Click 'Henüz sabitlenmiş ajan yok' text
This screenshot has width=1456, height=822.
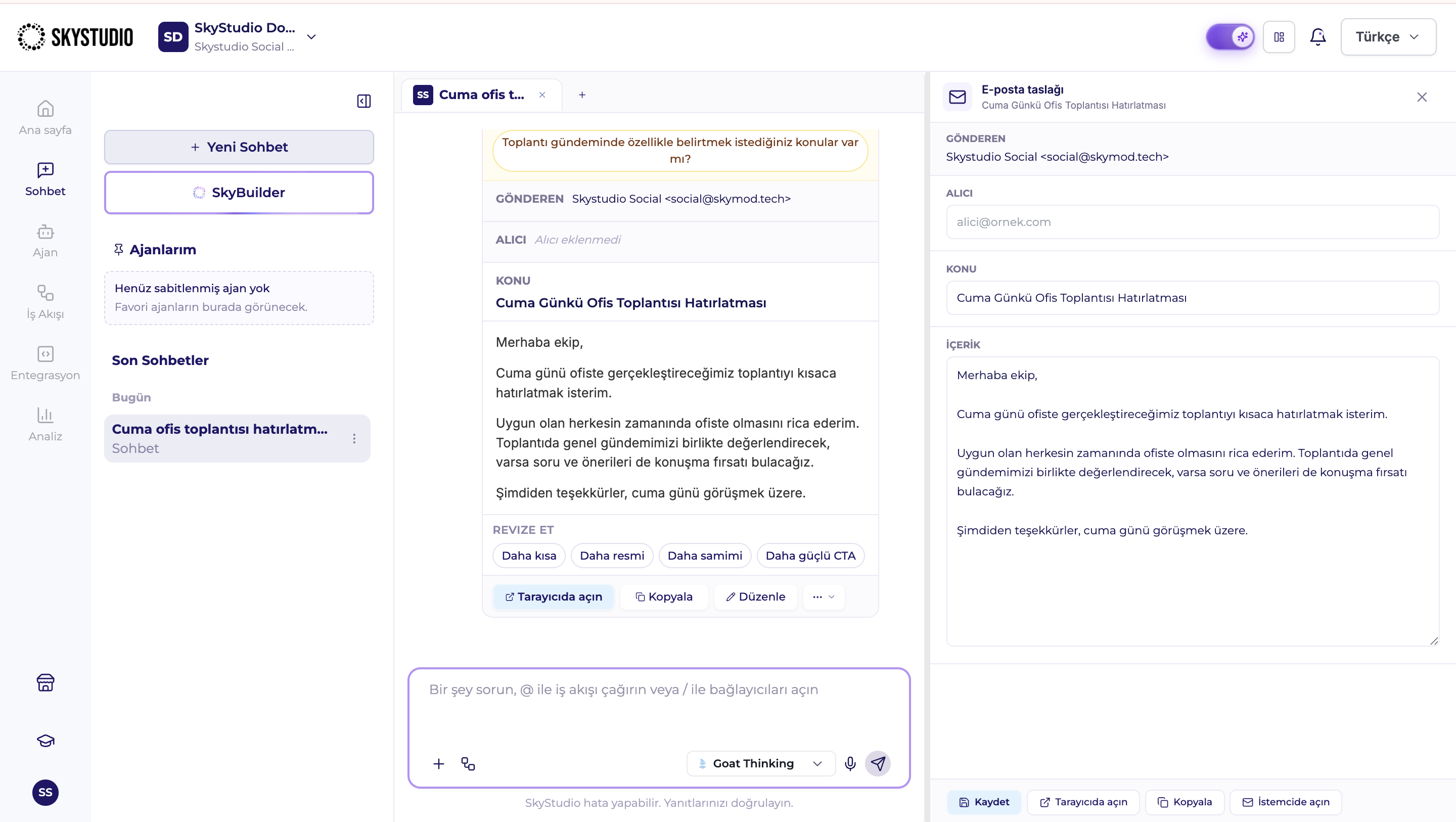click(192, 288)
